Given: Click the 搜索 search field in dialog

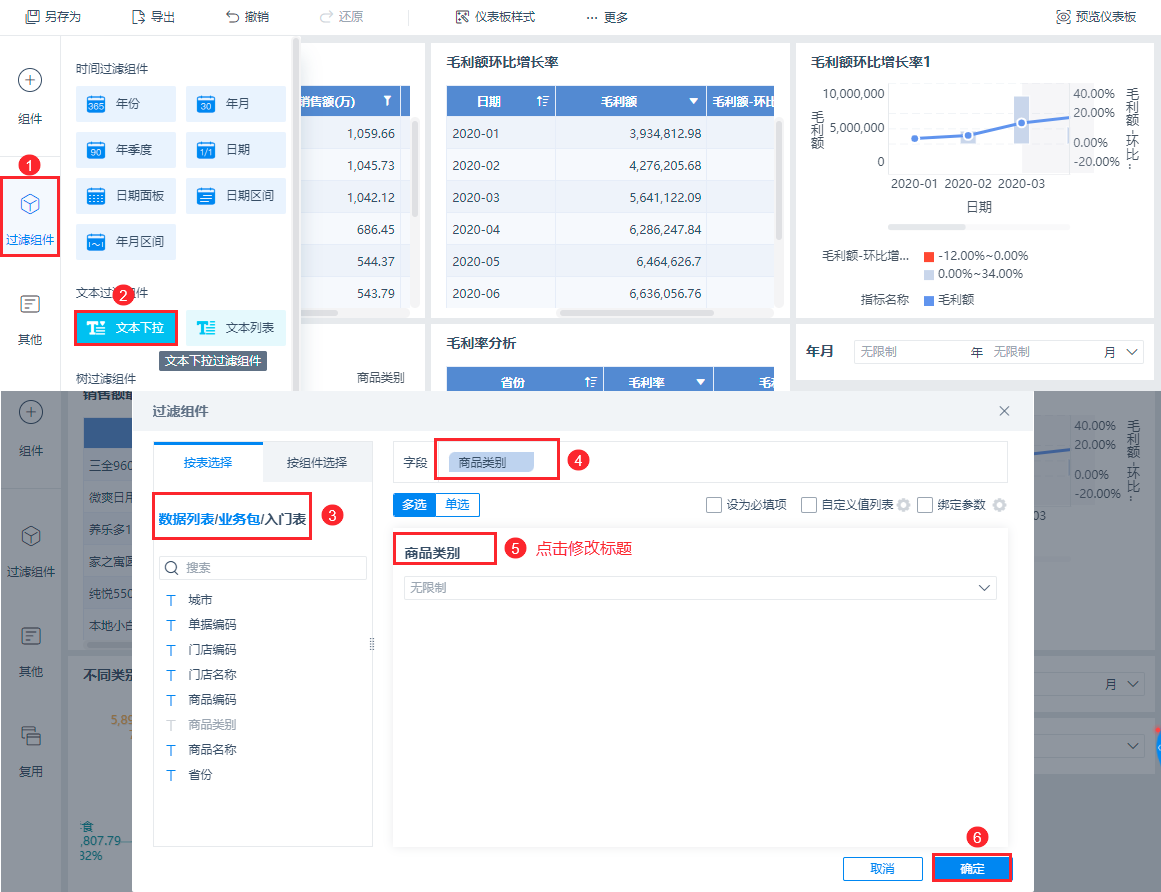Looking at the screenshot, I should (263, 568).
